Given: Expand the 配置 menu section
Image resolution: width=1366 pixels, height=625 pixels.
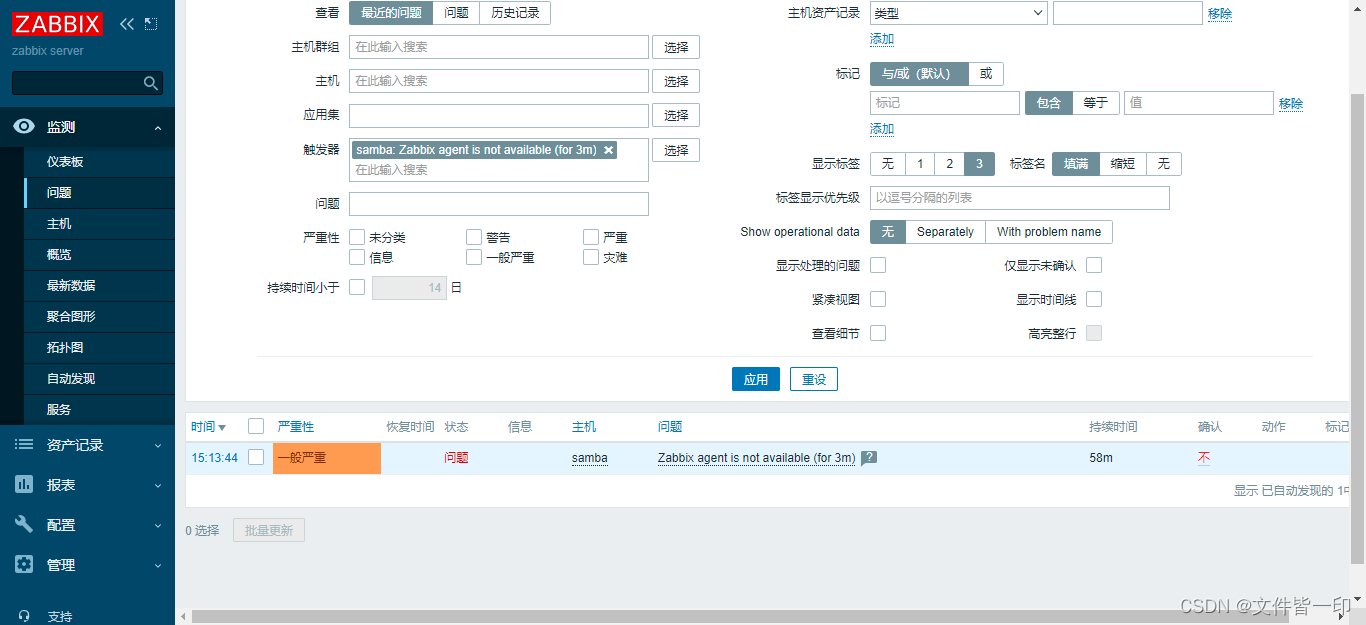Looking at the screenshot, I should 158,526.
